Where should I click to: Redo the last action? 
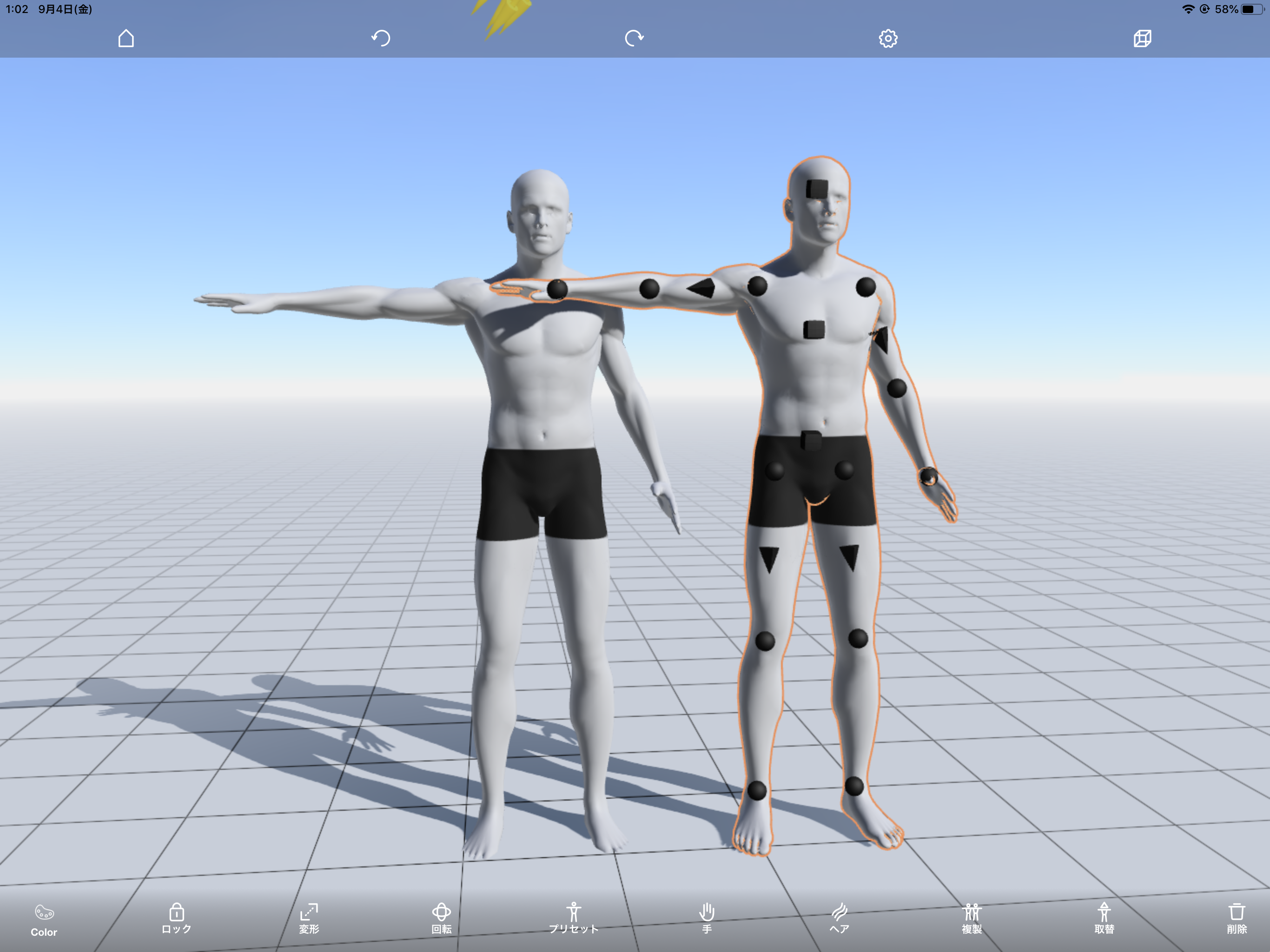click(634, 39)
